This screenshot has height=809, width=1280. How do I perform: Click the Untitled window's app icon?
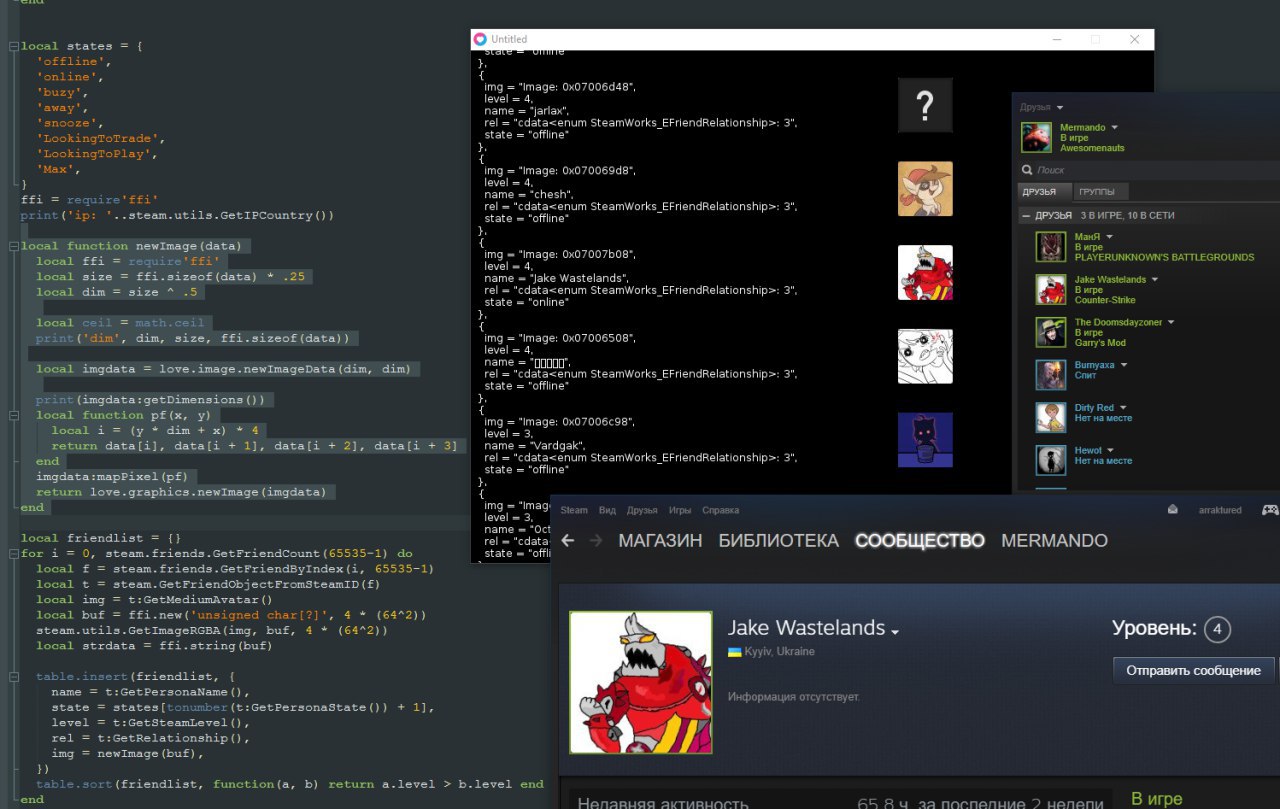[x=480, y=39]
